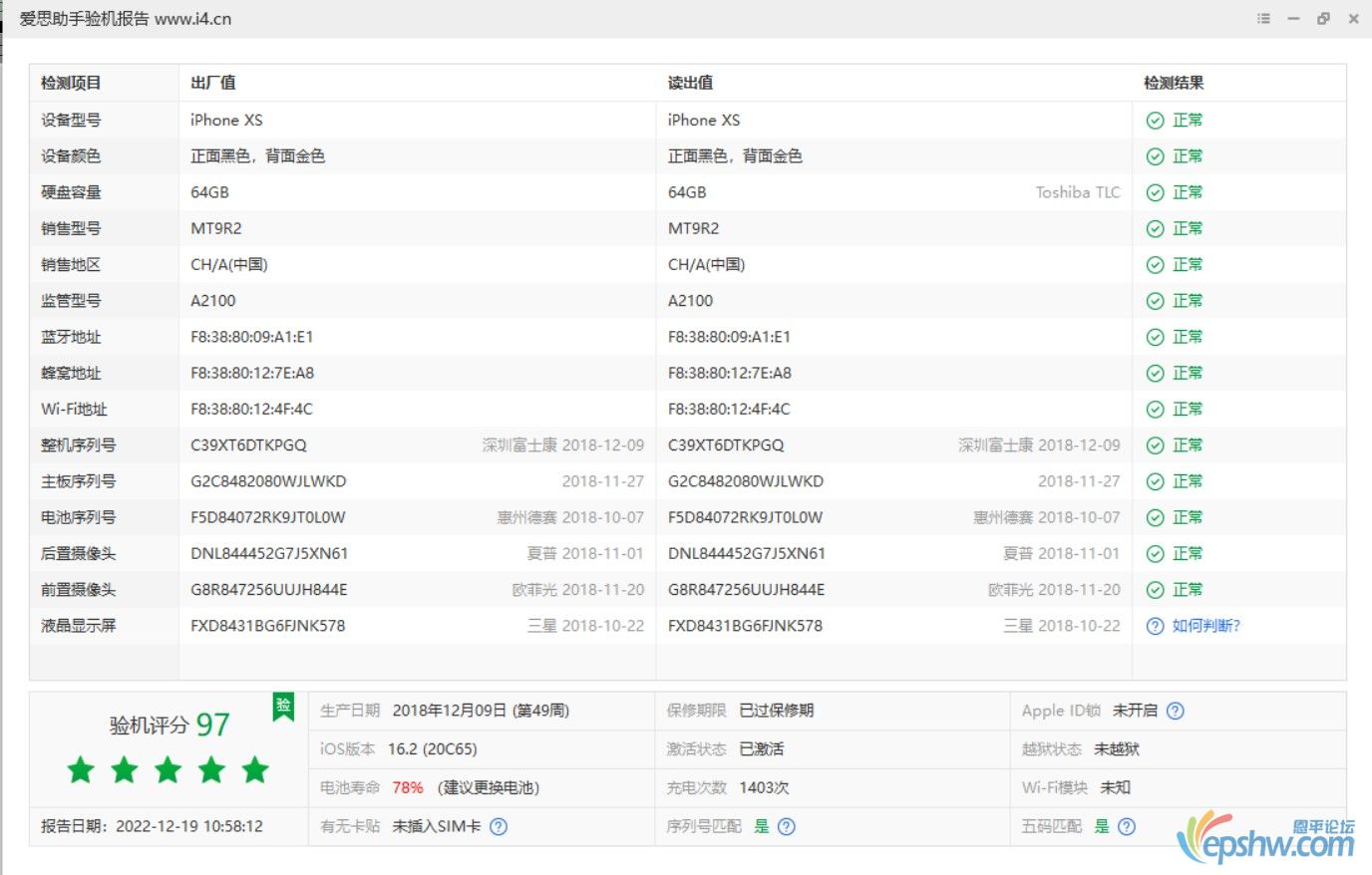
Task: Click the green check icon for 销售地区
Action: 1155,265
